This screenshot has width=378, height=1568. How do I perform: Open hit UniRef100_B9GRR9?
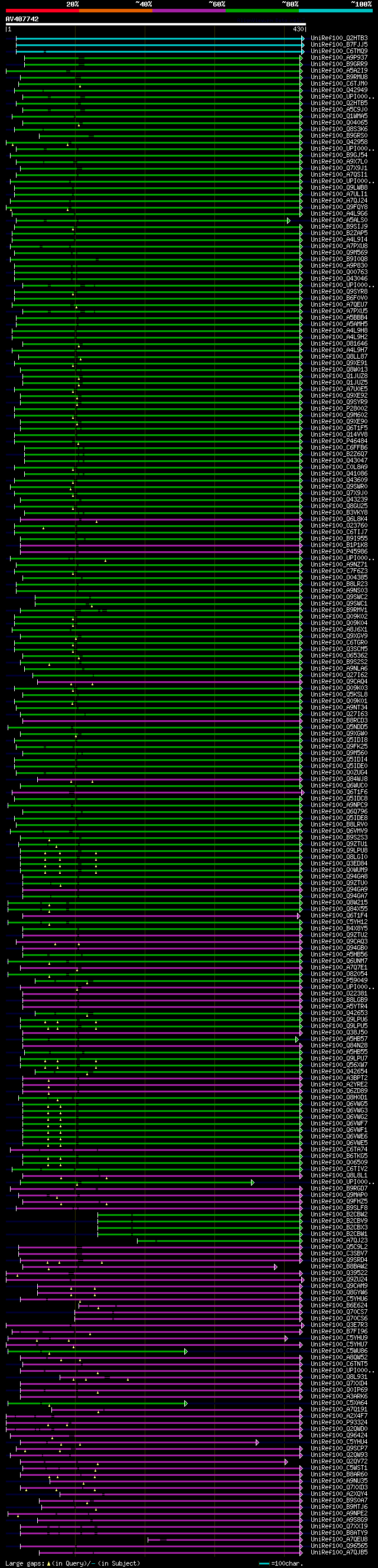click(x=339, y=64)
